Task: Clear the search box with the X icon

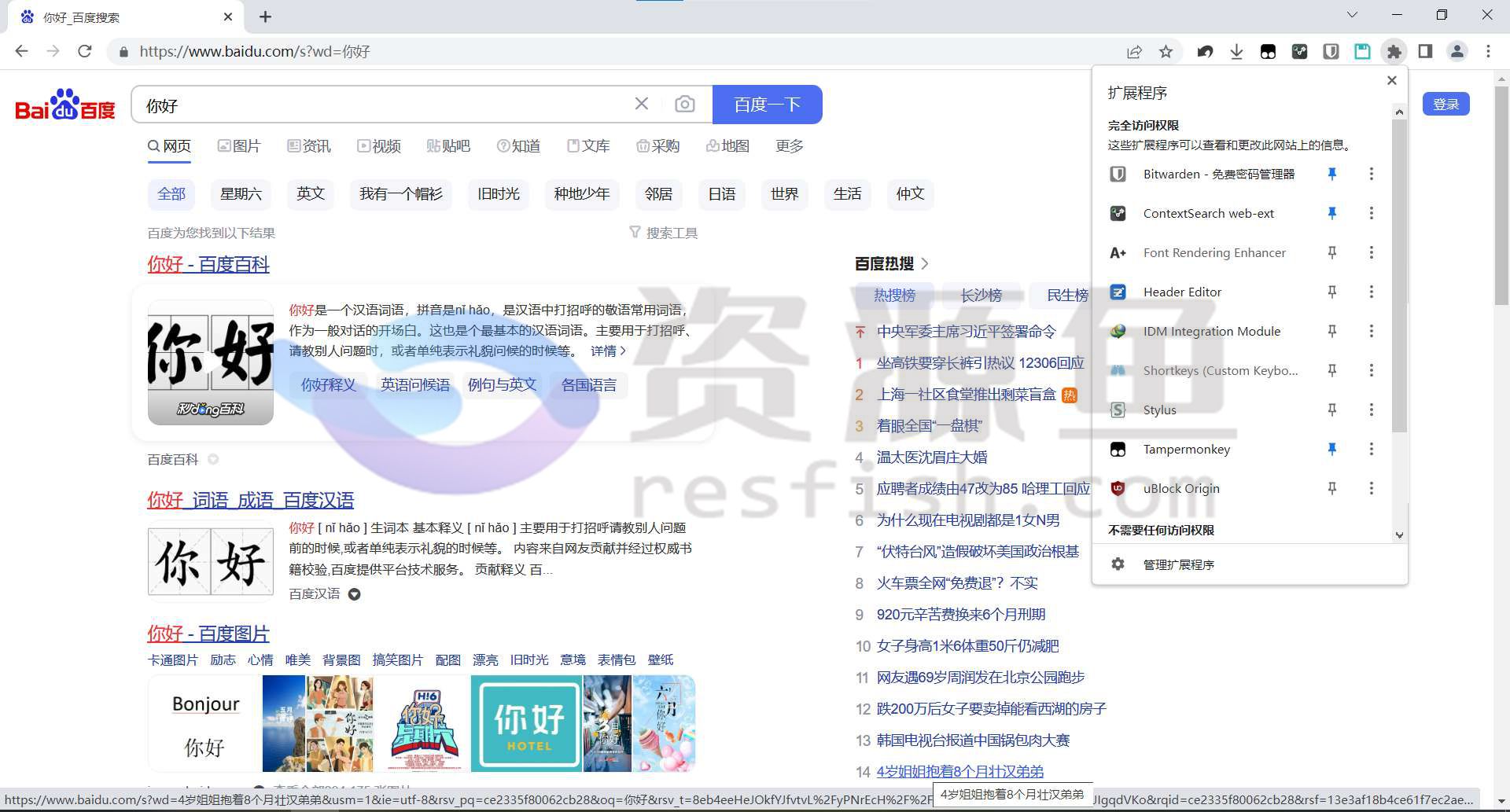Action: pos(642,104)
